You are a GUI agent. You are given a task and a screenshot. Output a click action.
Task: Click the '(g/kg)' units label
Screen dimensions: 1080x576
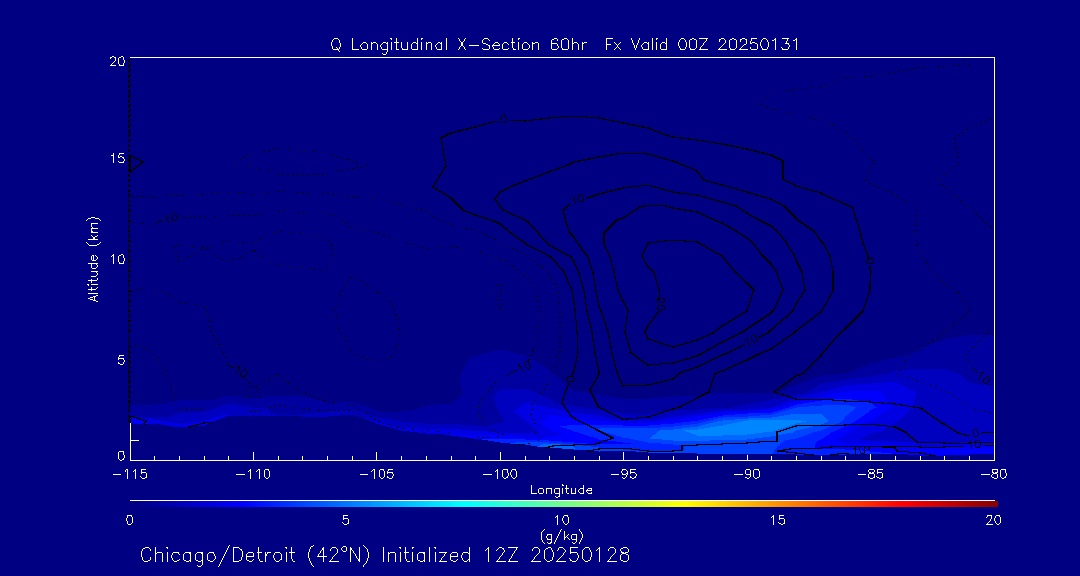click(x=562, y=534)
